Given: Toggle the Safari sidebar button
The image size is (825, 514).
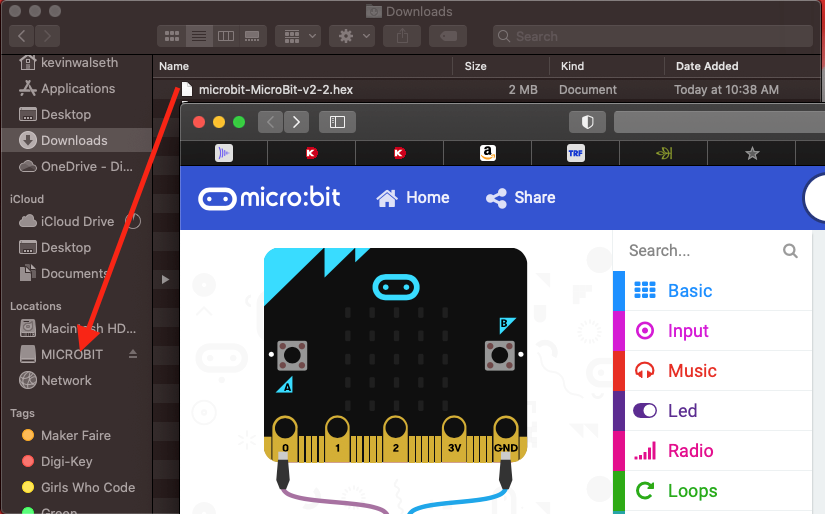Looking at the screenshot, I should coord(337,122).
